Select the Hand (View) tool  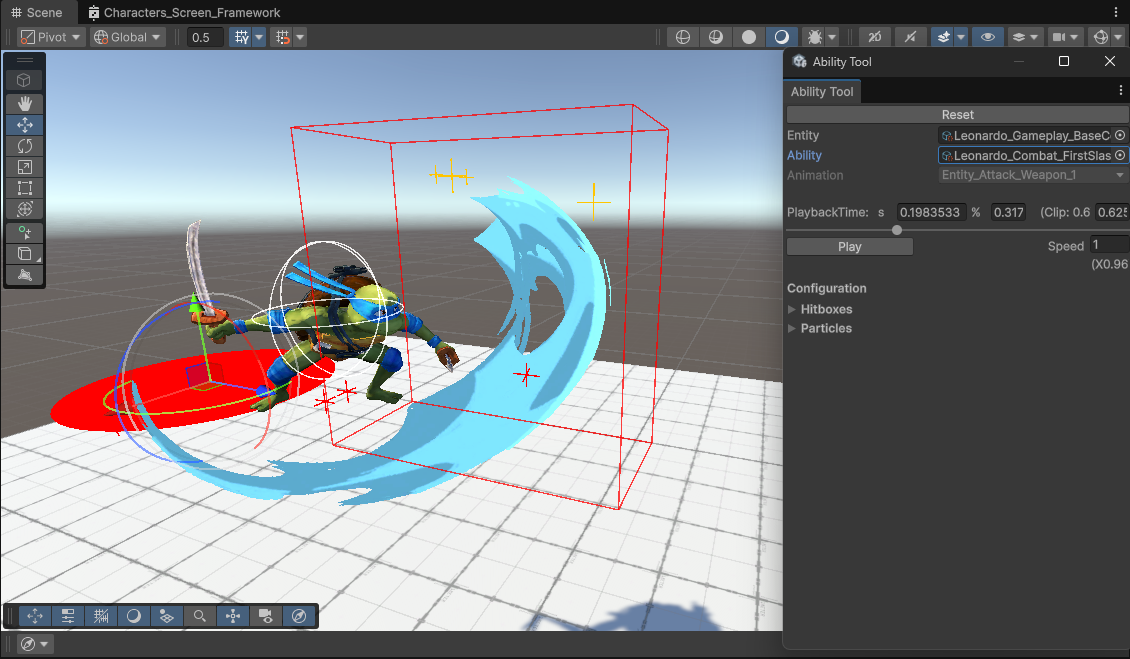point(24,103)
